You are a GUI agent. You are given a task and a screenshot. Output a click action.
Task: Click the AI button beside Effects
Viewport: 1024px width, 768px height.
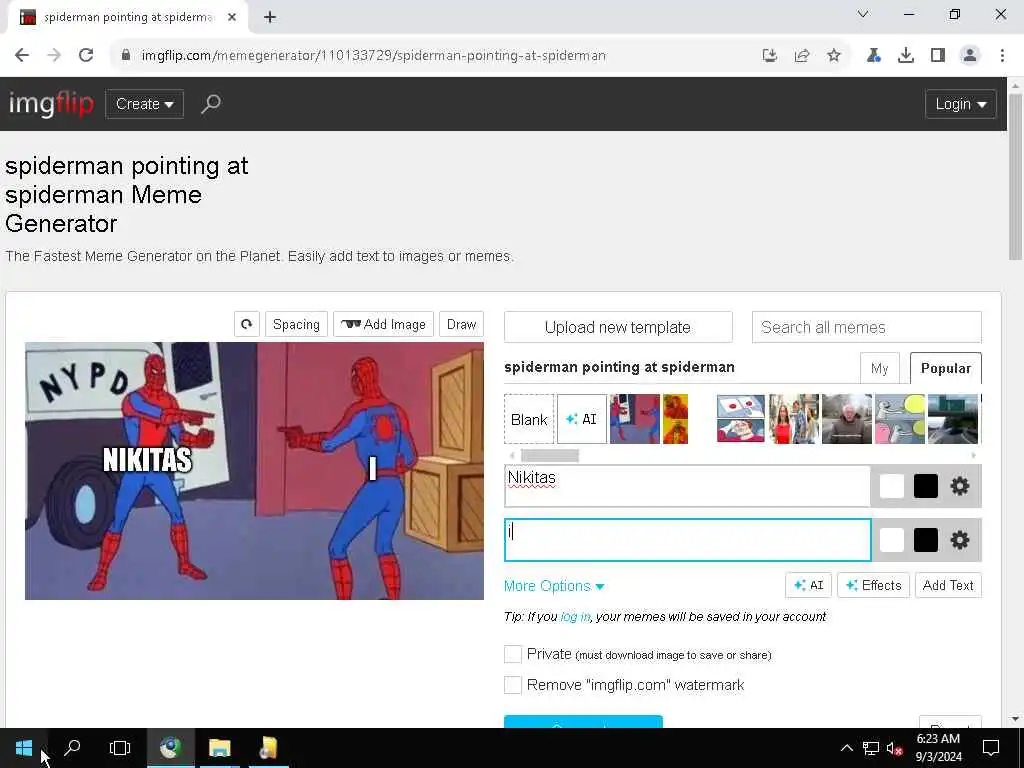(x=808, y=585)
